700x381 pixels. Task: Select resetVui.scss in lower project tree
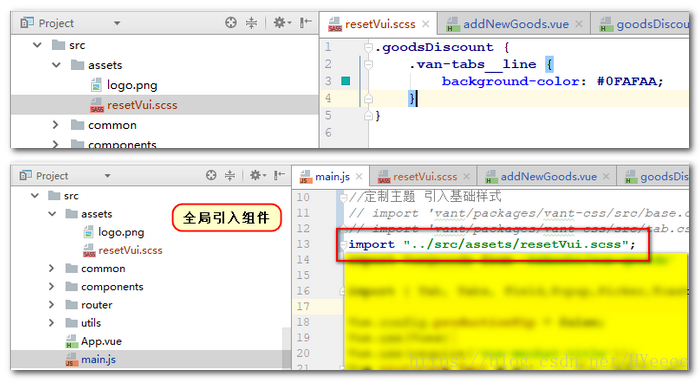coord(130,250)
